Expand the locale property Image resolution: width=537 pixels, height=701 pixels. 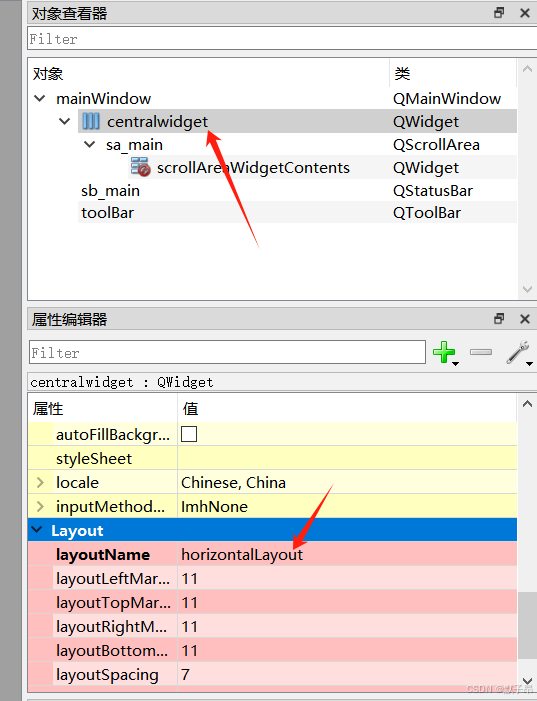[x=40, y=482]
